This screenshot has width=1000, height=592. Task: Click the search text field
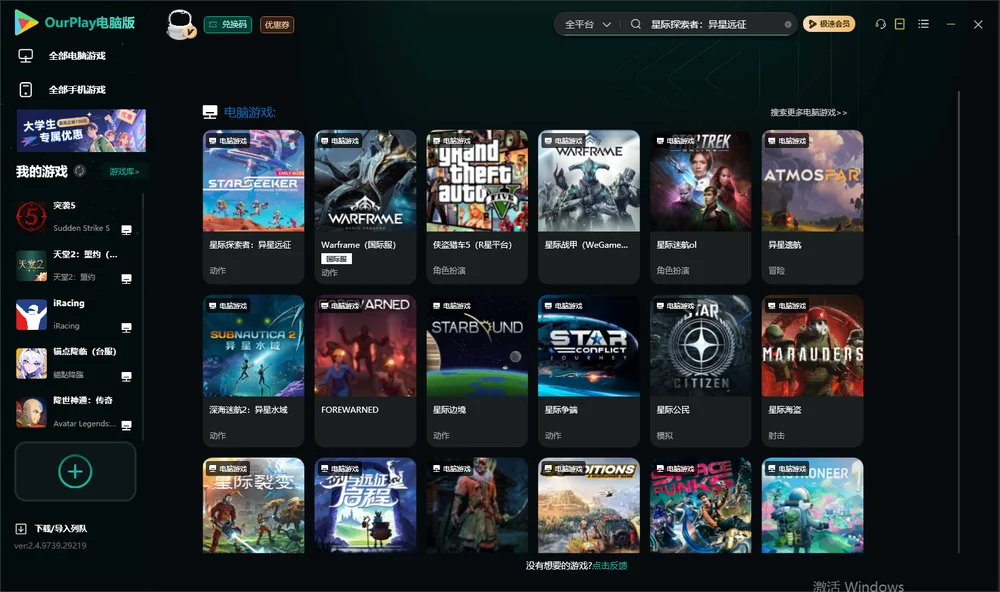(x=714, y=24)
